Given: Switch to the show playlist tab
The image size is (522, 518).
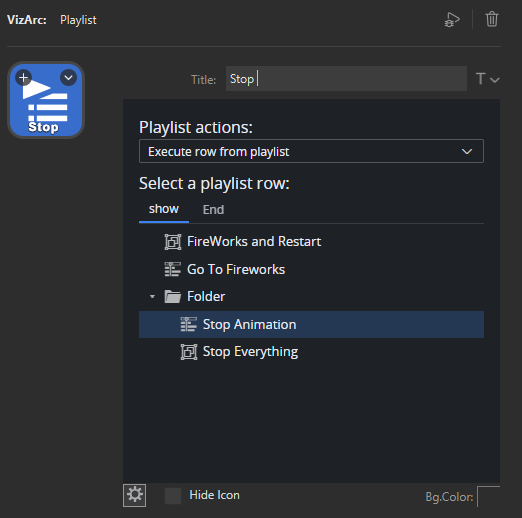Looking at the screenshot, I should 164,209.
